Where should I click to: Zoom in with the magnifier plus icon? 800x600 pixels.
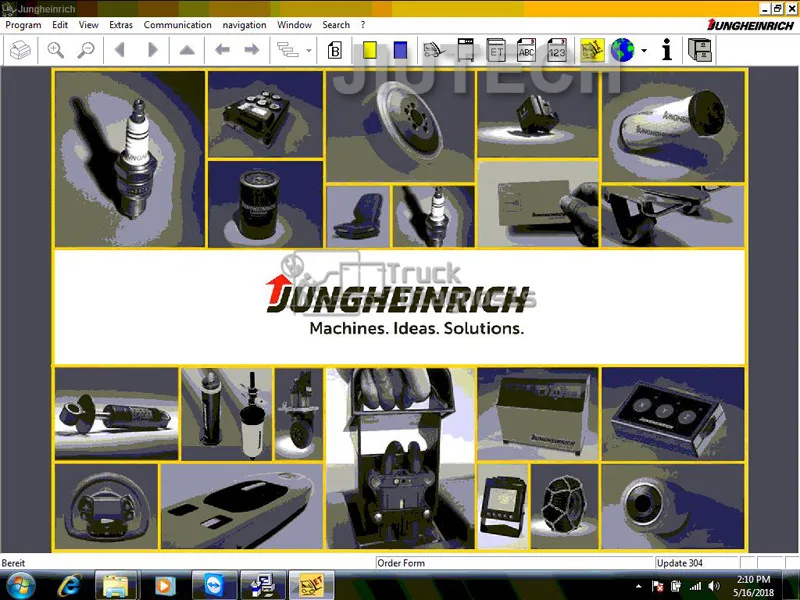(56, 50)
